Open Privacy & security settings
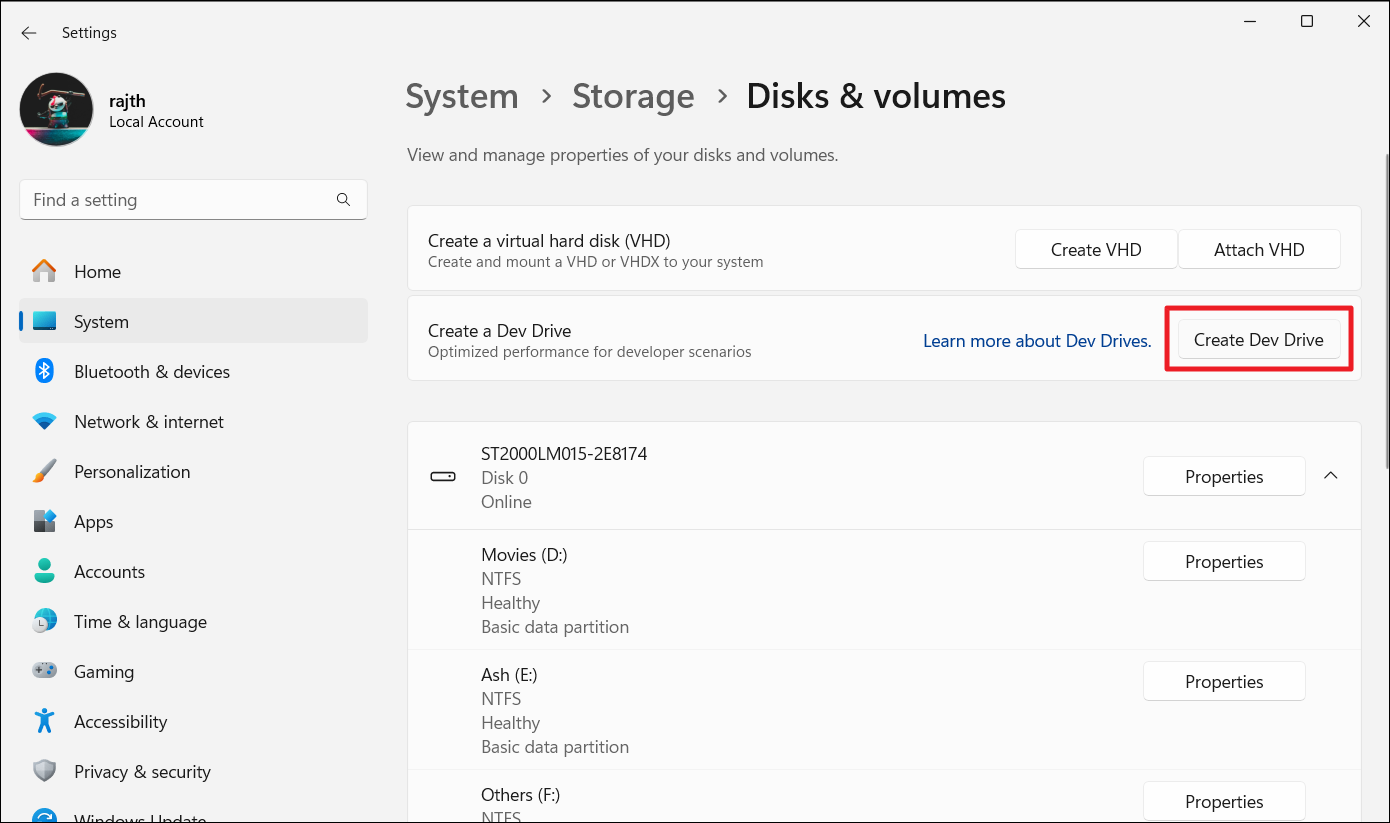The width and height of the screenshot is (1390, 823). (x=142, y=772)
